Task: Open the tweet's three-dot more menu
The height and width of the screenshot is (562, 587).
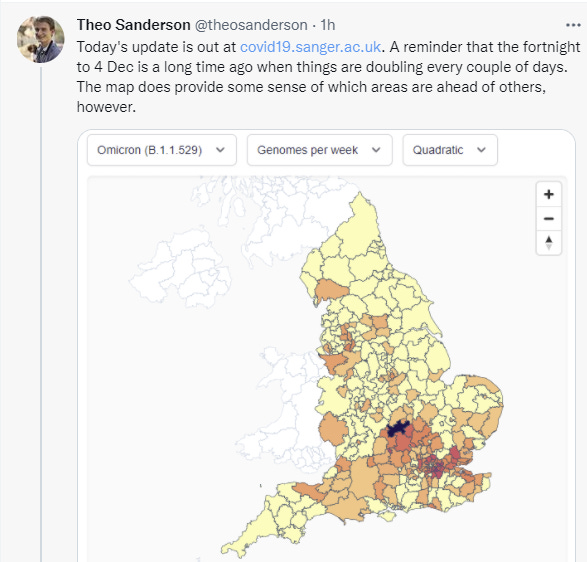Action: [573, 25]
